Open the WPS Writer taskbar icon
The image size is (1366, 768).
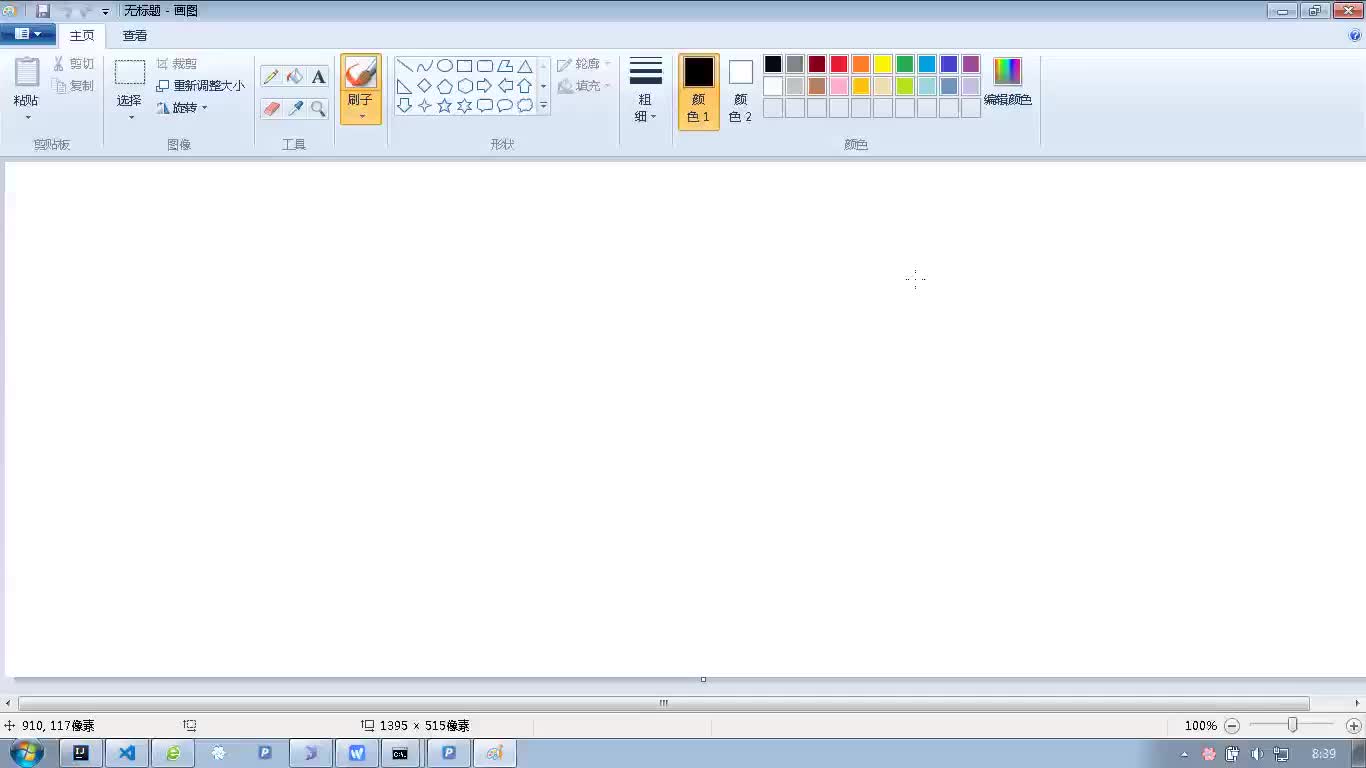point(357,753)
